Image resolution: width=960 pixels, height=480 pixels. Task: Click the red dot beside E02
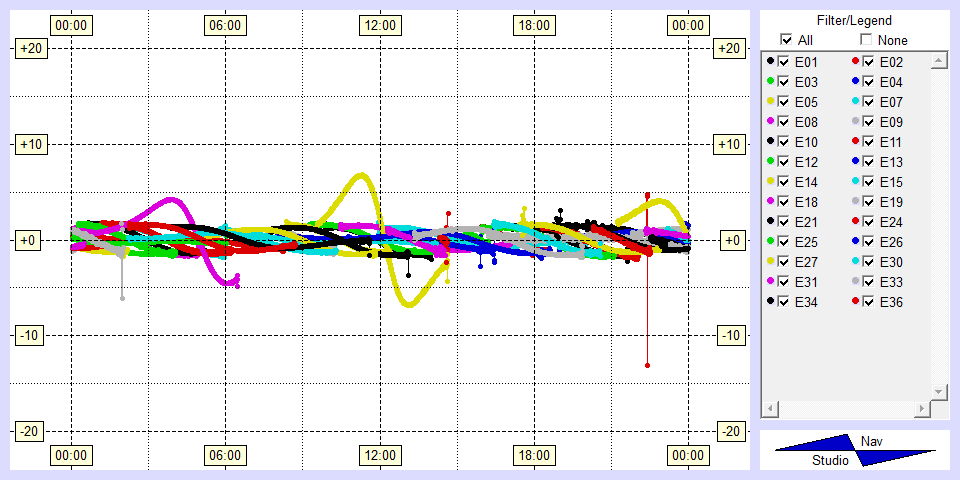pos(856,62)
